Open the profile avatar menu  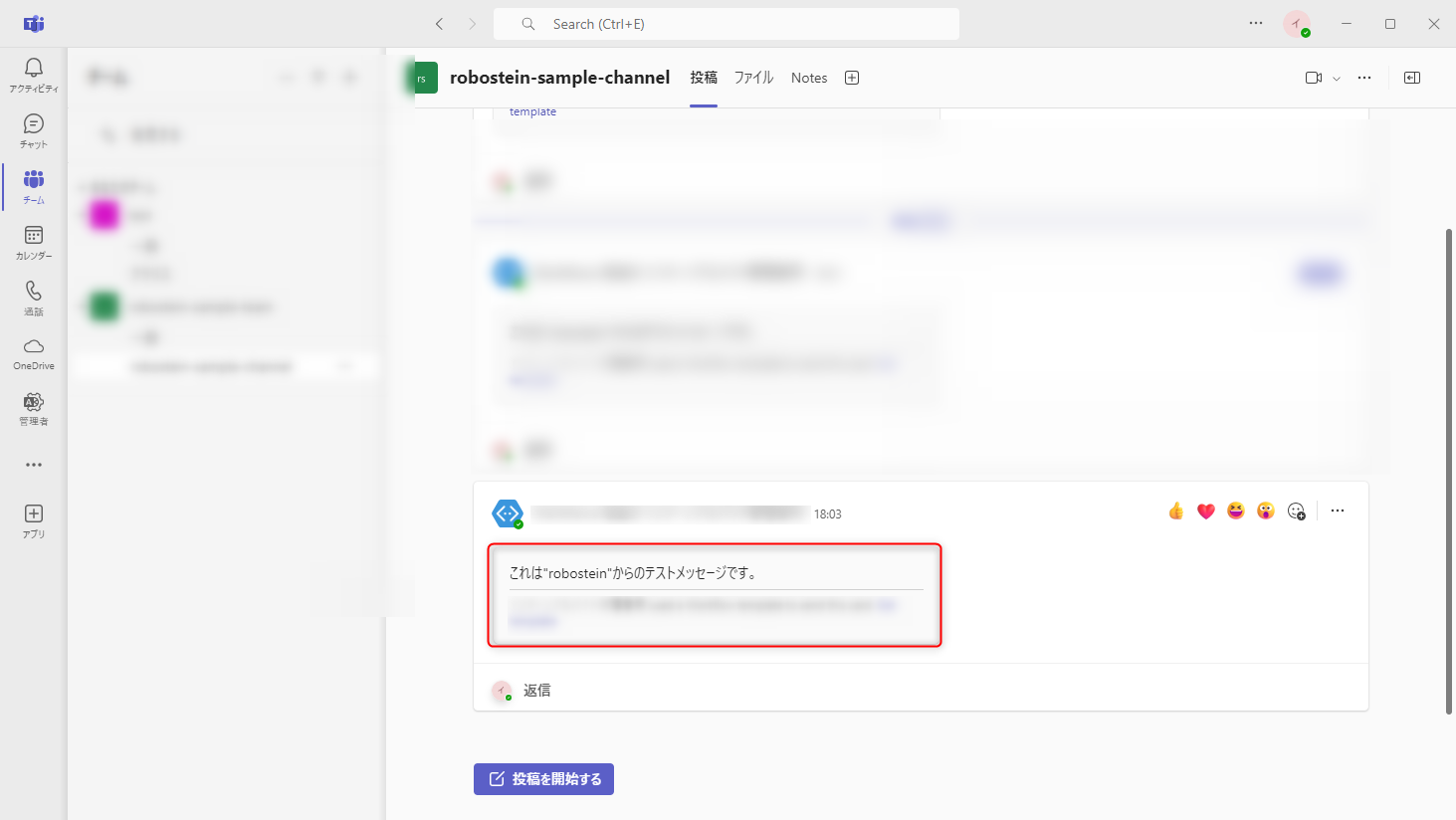click(x=1297, y=24)
